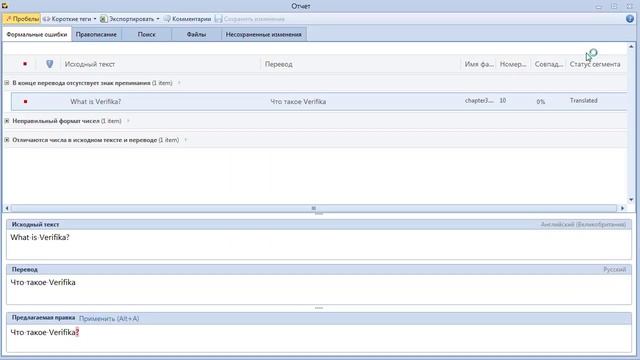This screenshot has width=640, height=360.
Task: Switch to the Формальные ошибки tab
Action: click(37, 35)
